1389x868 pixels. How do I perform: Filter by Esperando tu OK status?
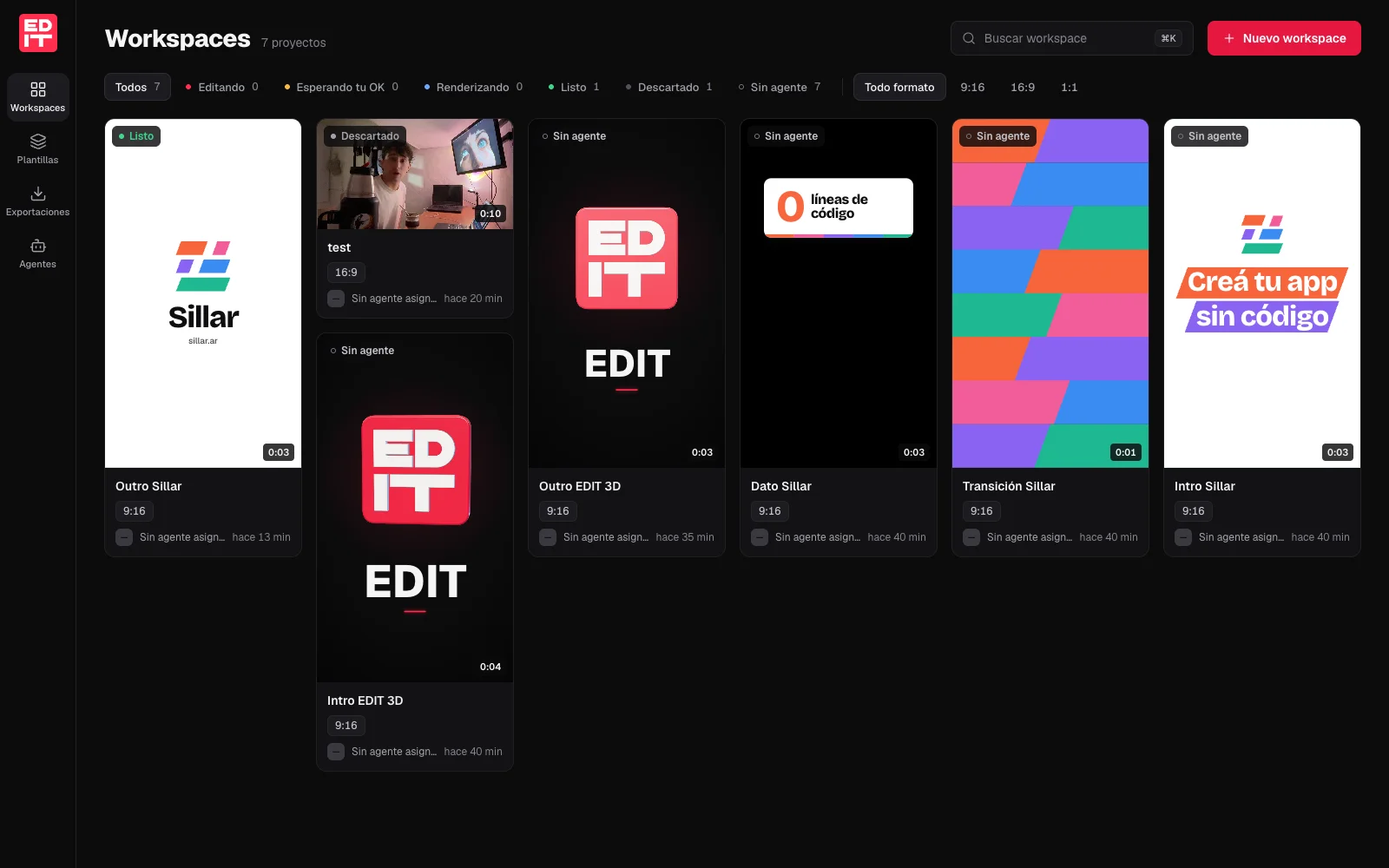[341, 87]
